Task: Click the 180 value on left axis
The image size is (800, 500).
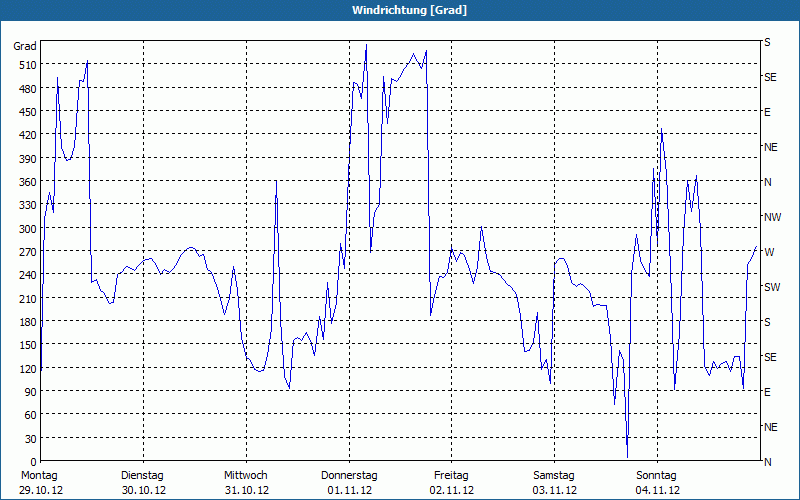Action: pyautogui.click(x=28, y=322)
